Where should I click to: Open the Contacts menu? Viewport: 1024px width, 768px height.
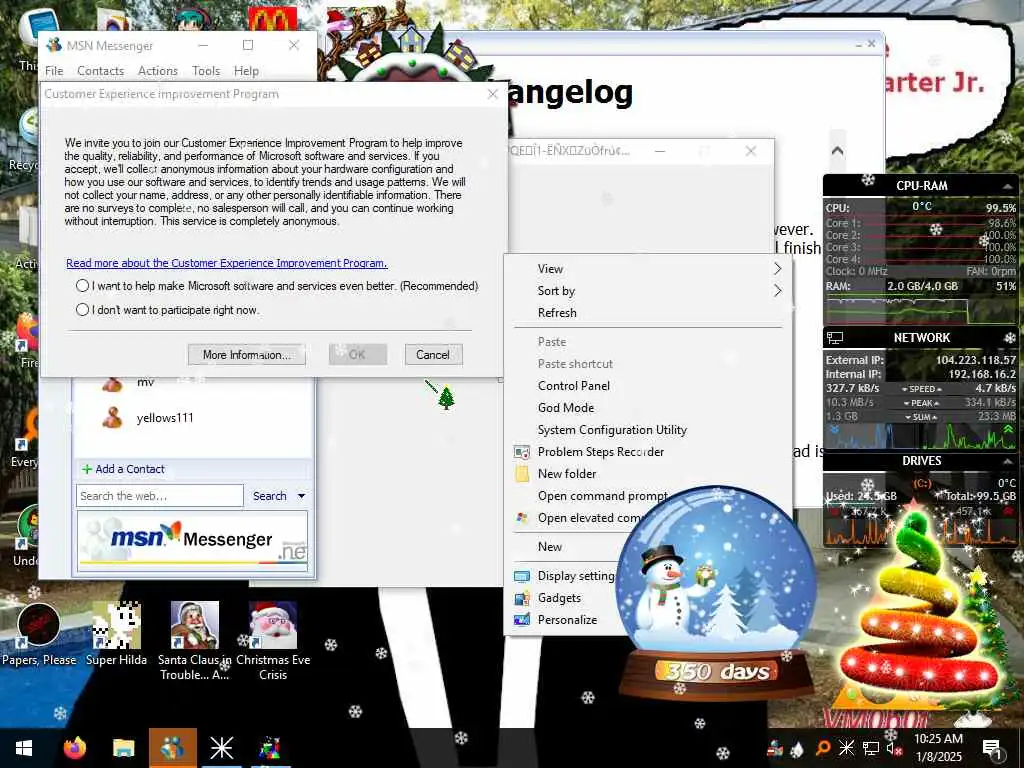(x=100, y=71)
